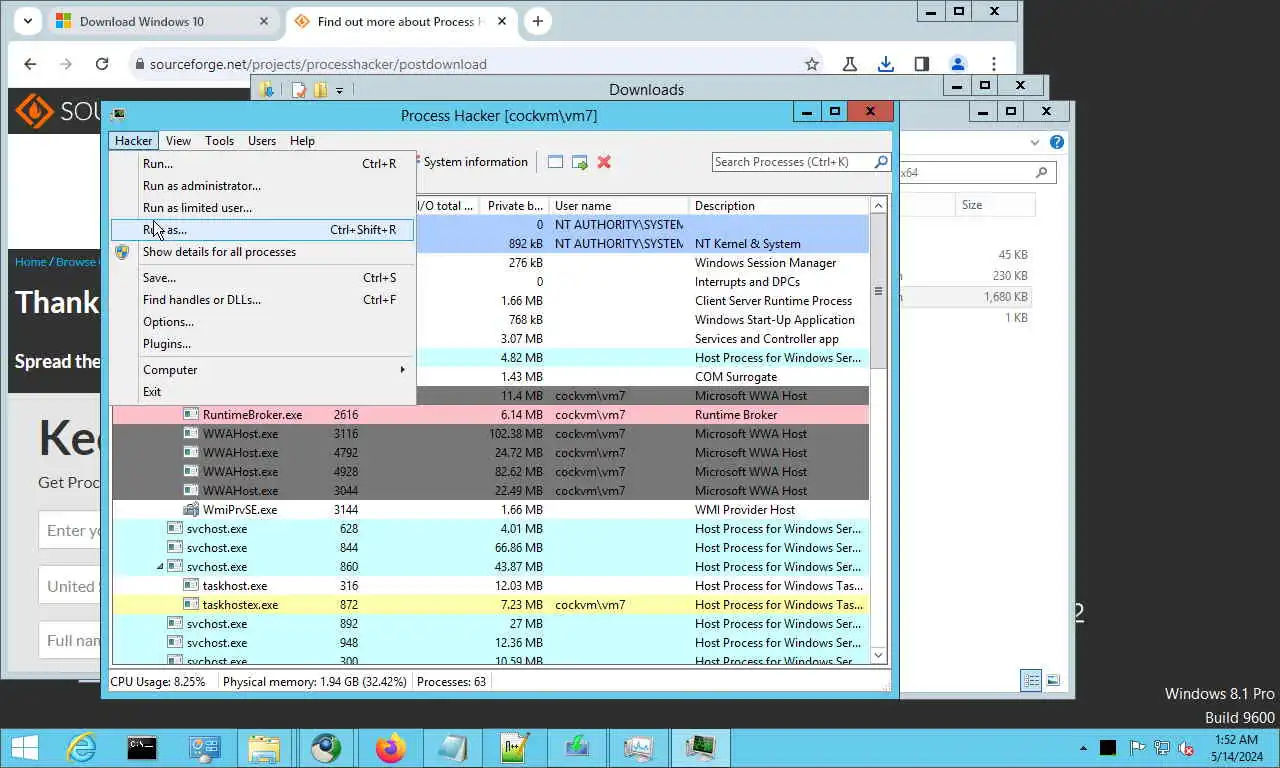
Task: Open the Tools menu
Action: pyautogui.click(x=219, y=141)
